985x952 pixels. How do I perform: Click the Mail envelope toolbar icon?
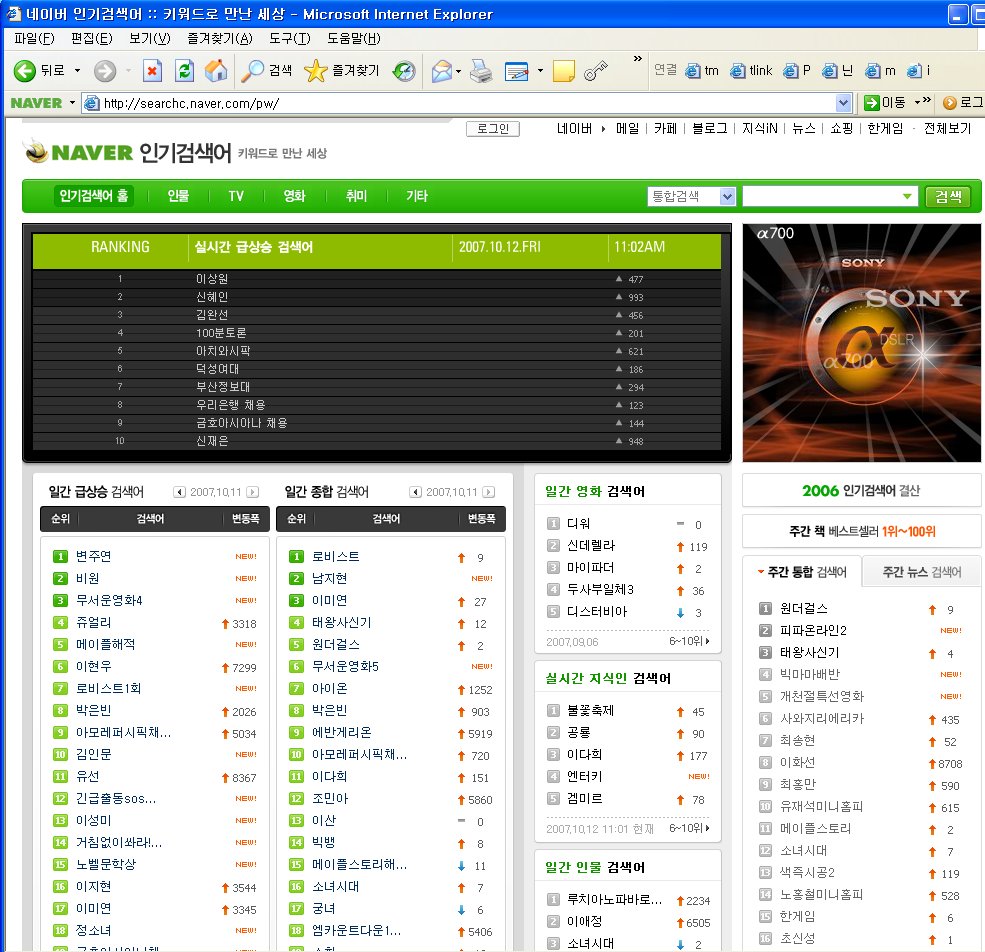(442, 70)
